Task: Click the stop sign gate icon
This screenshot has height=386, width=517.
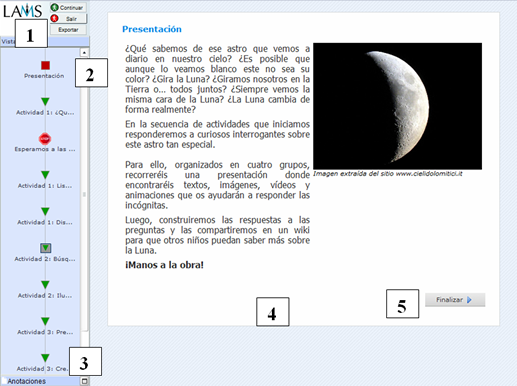Action: [x=45, y=138]
